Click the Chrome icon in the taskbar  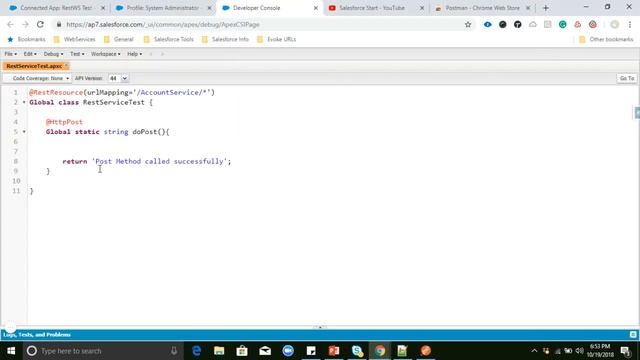(x=380, y=351)
